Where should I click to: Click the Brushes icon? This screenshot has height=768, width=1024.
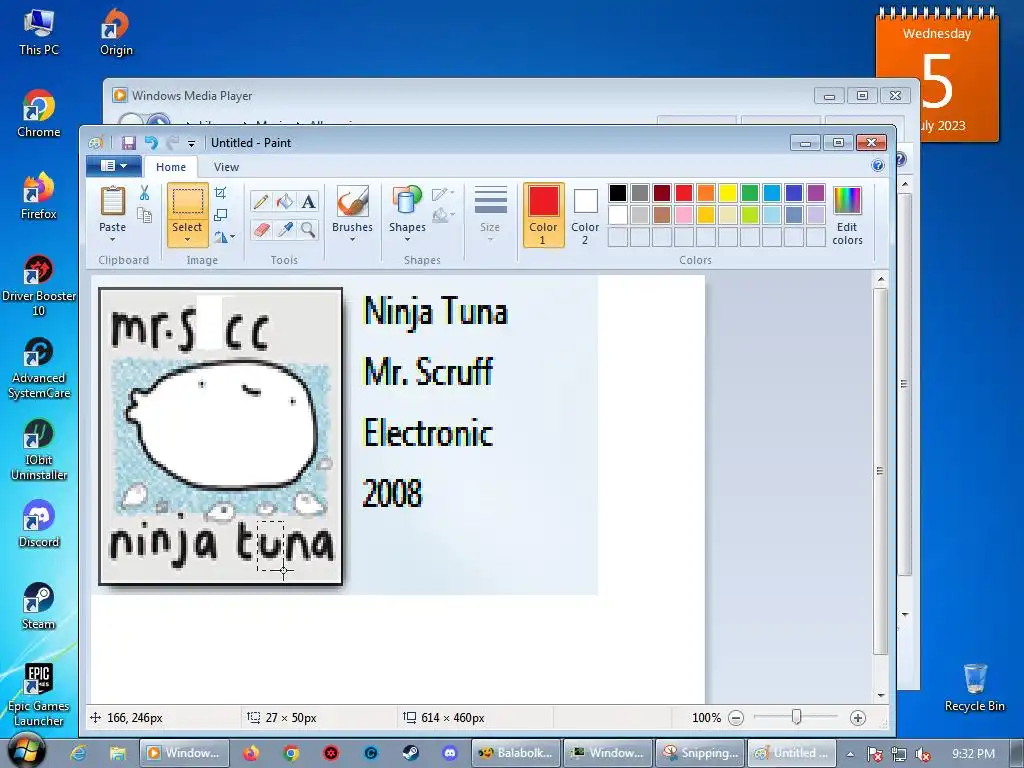coord(352,200)
